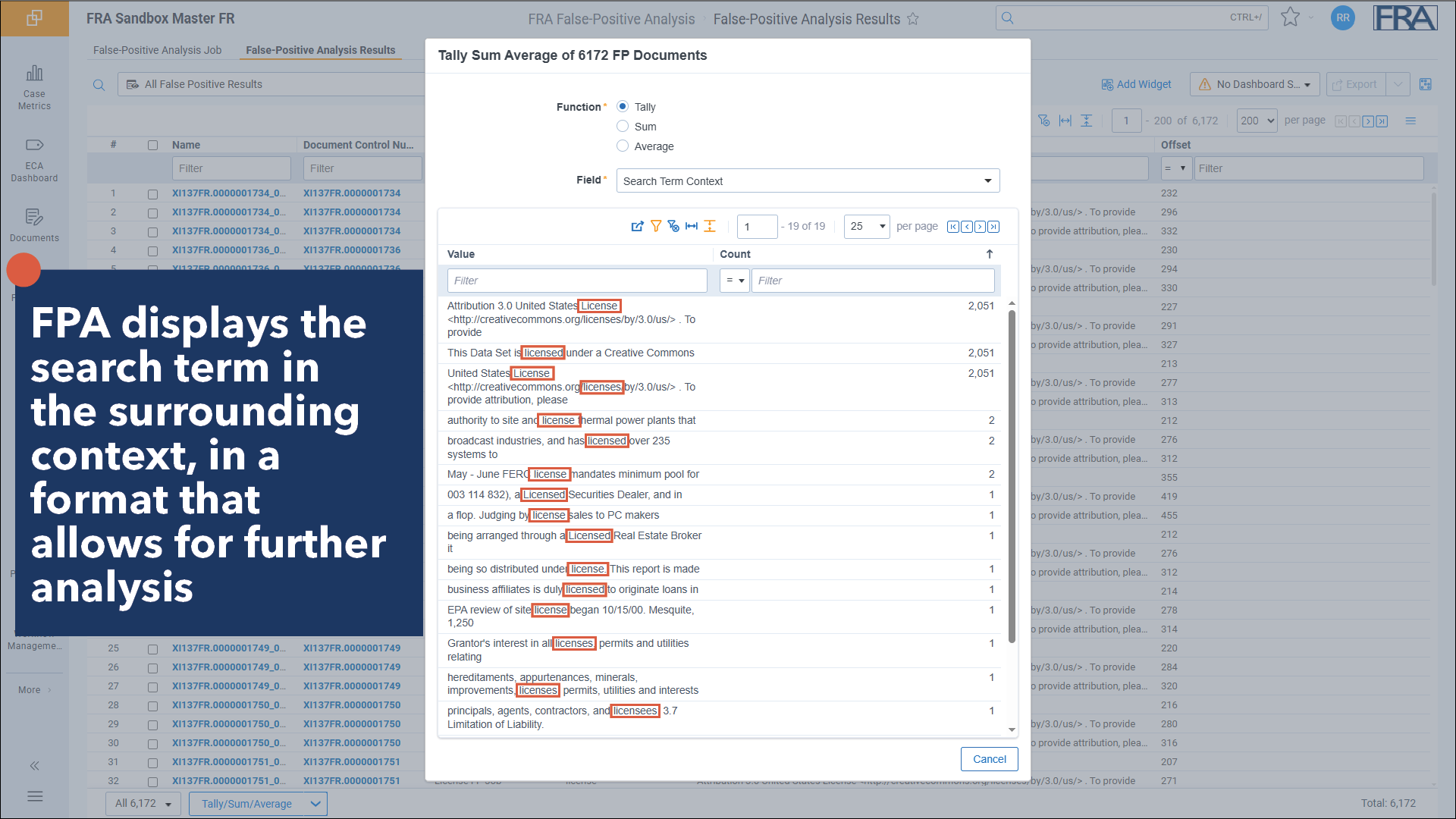Screen dimensions: 1456x819
Task: Switch to False-Positive Analysis Results tab
Action: click(x=321, y=50)
